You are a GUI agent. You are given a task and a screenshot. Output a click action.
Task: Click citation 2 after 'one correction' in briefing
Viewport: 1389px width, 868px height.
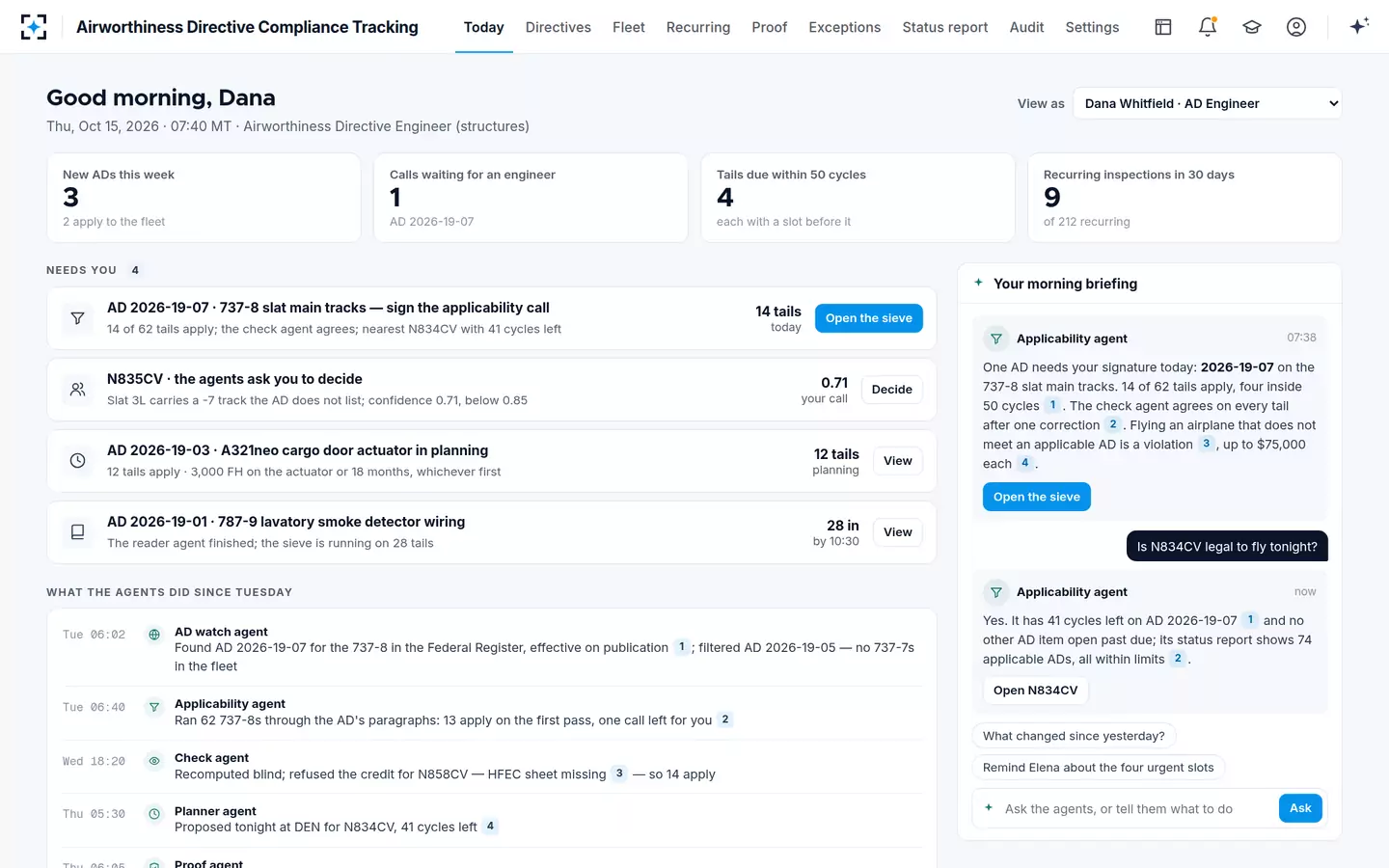click(1113, 424)
